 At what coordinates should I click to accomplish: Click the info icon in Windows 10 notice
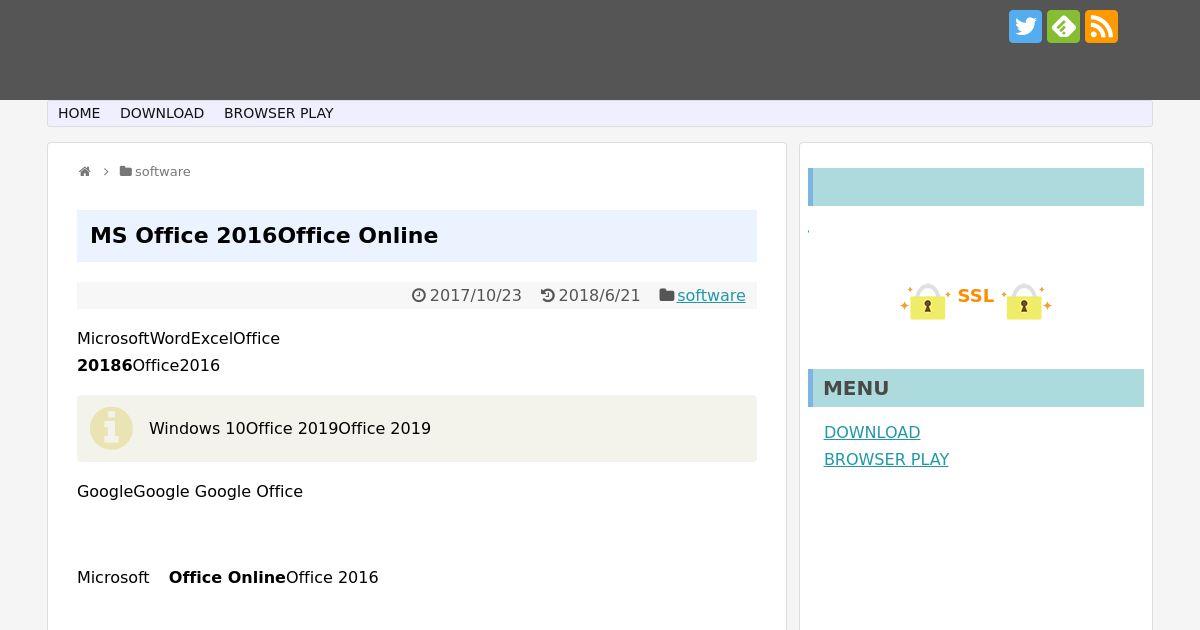[111, 428]
